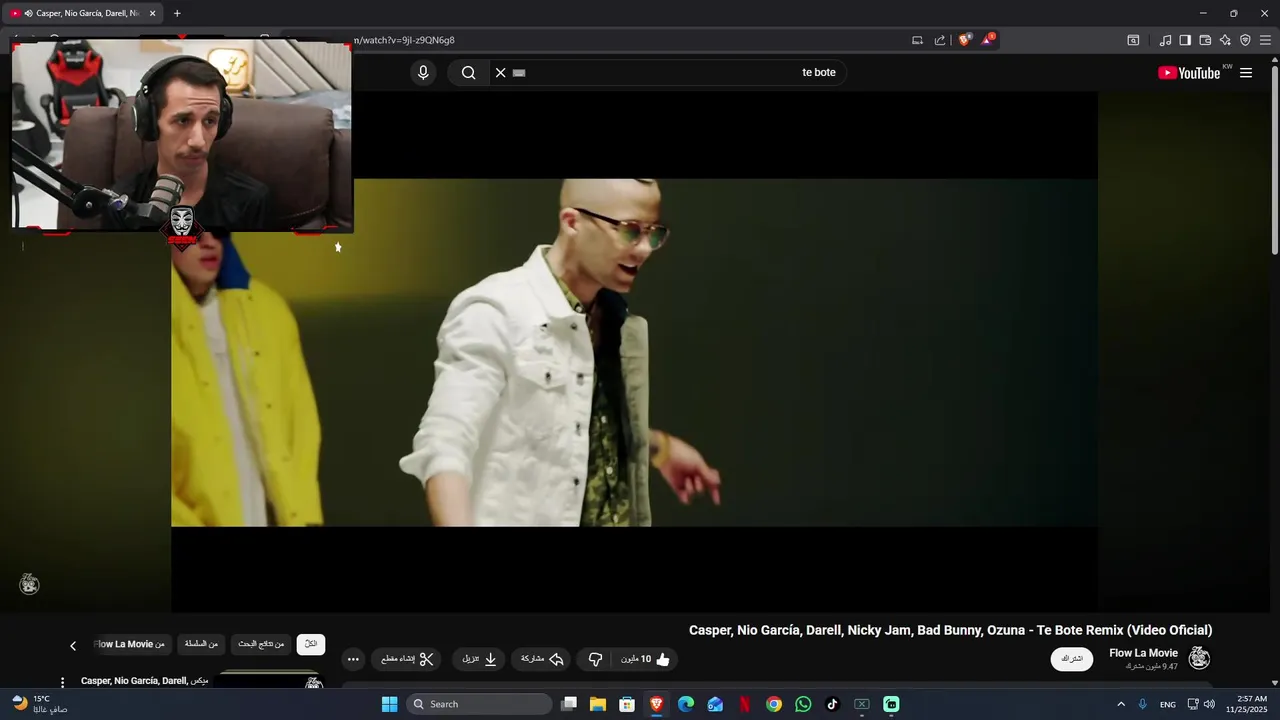This screenshot has width=1280, height=720.
Task: Toggle the browser sidebar panel icon
Action: click(1185, 40)
